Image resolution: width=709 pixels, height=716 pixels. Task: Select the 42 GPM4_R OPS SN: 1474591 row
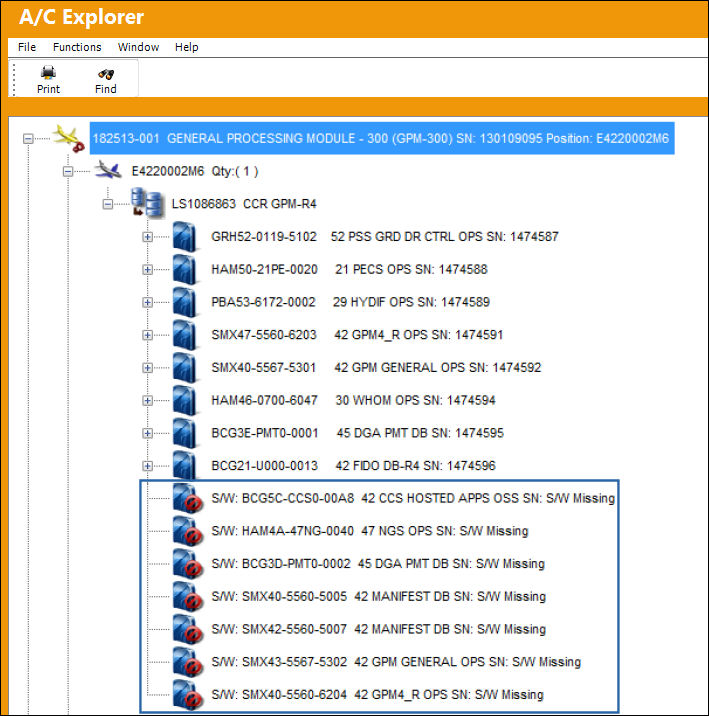pos(357,335)
